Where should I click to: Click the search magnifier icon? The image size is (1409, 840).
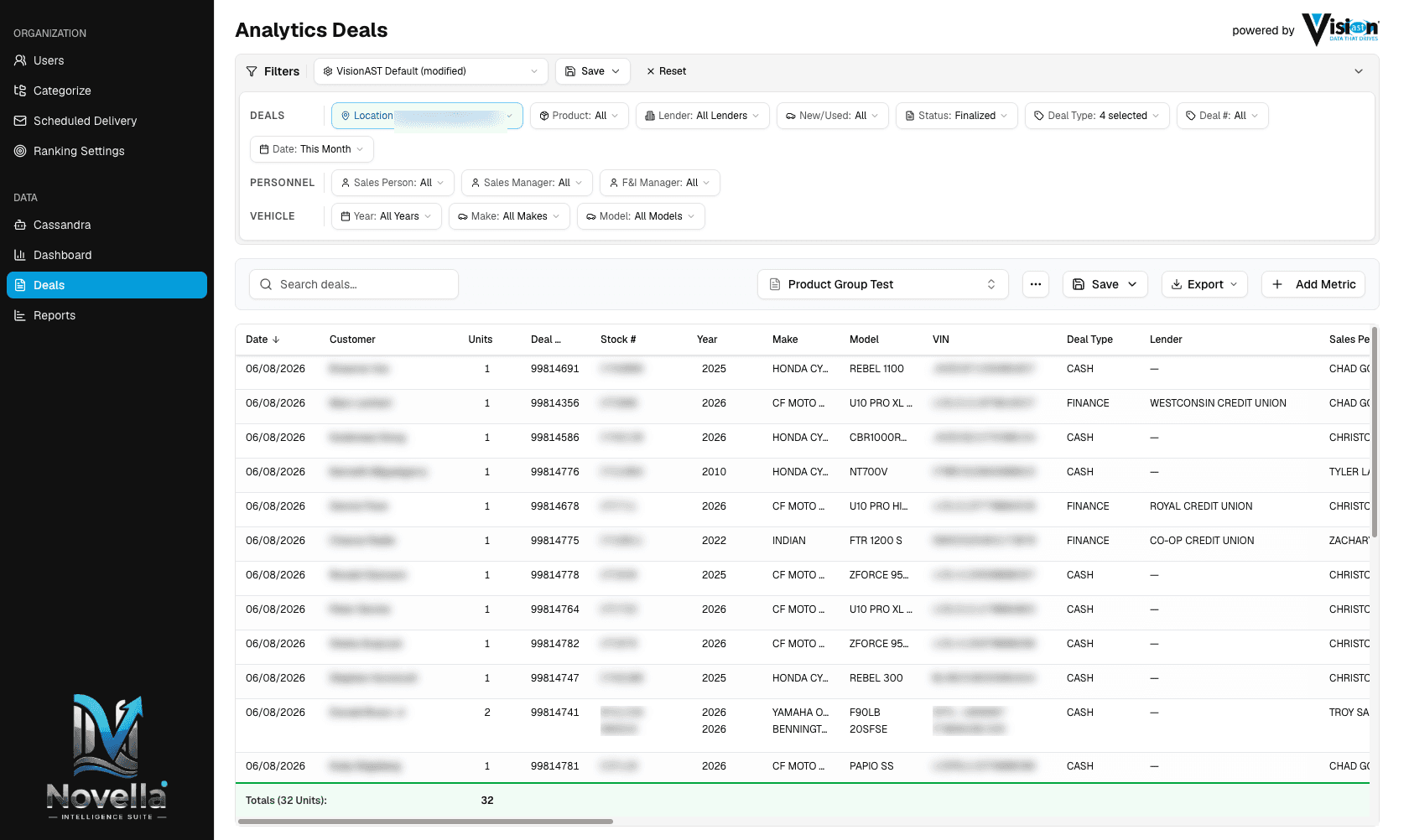(266, 284)
